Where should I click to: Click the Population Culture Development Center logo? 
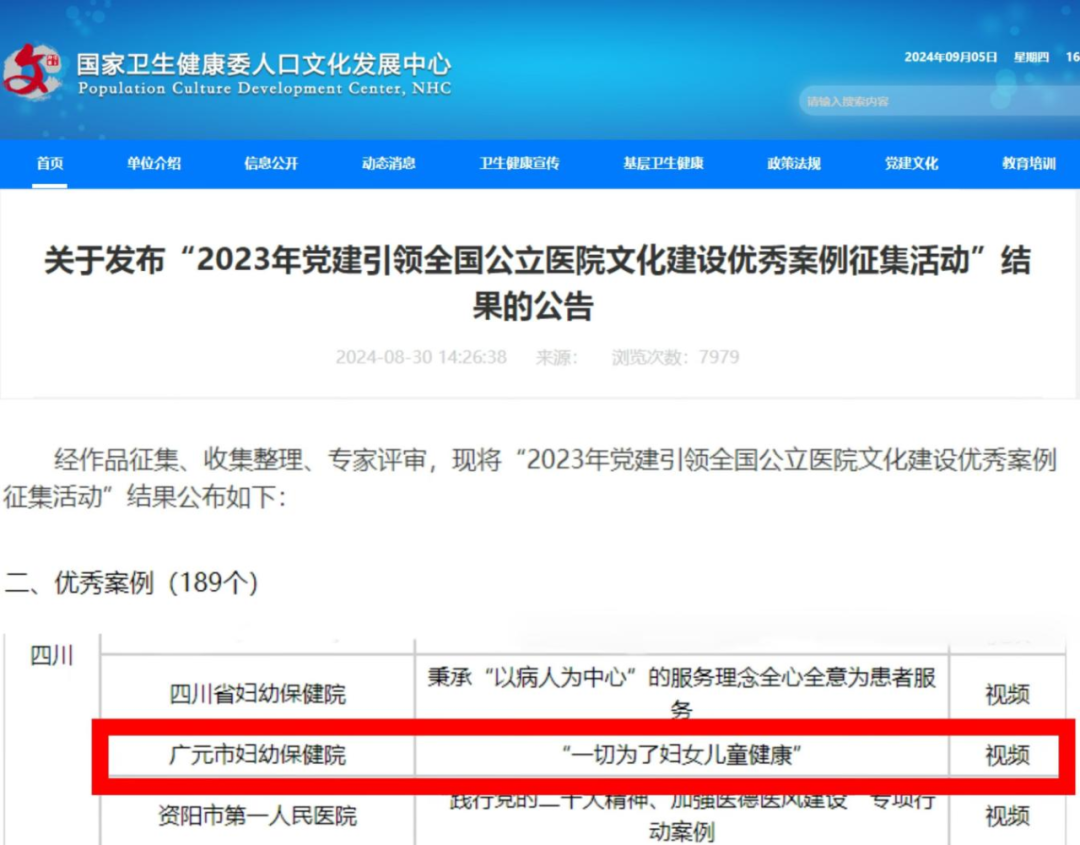coord(33,70)
